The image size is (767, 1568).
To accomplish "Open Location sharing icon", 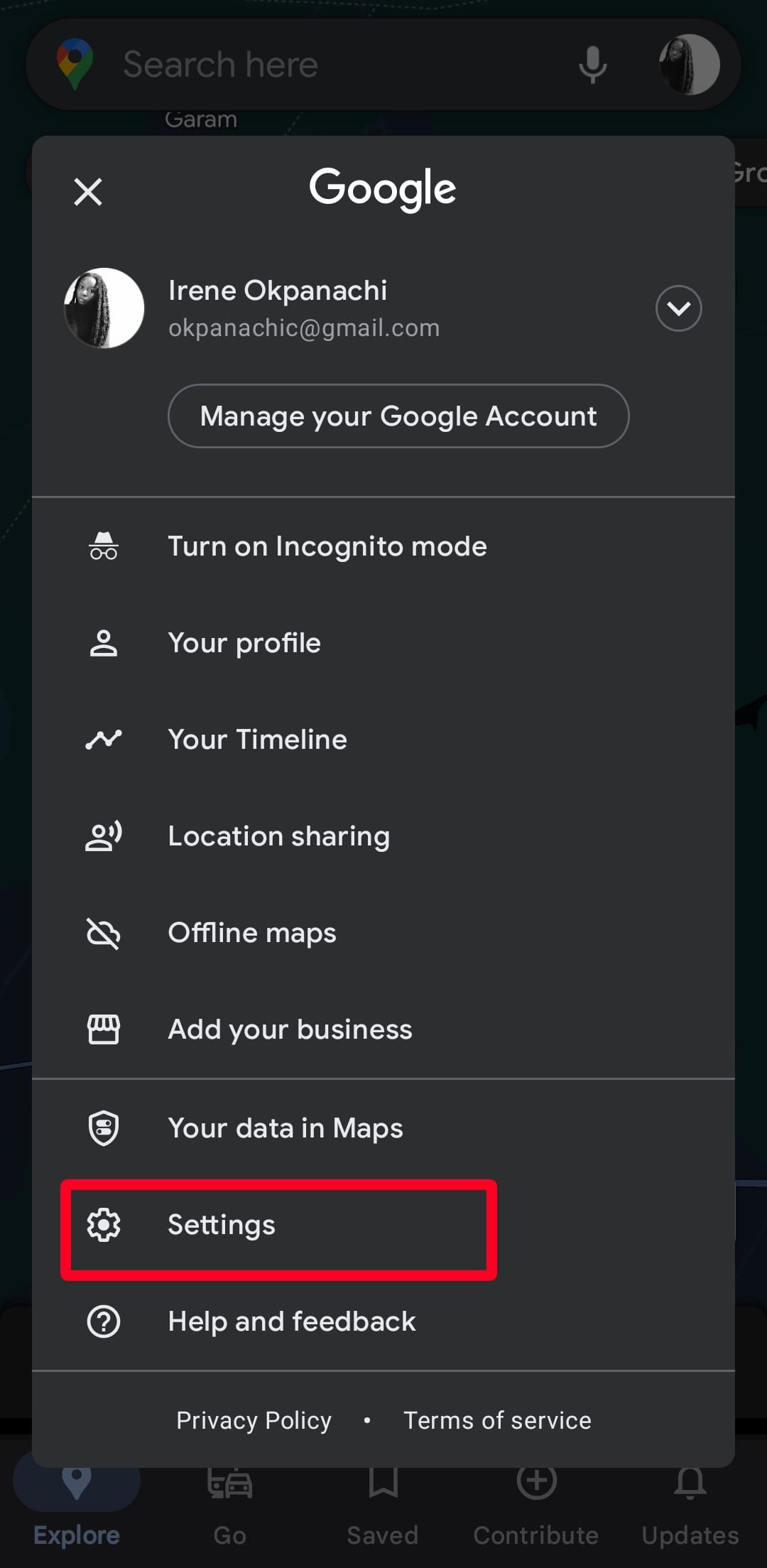I will click(104, 836).
